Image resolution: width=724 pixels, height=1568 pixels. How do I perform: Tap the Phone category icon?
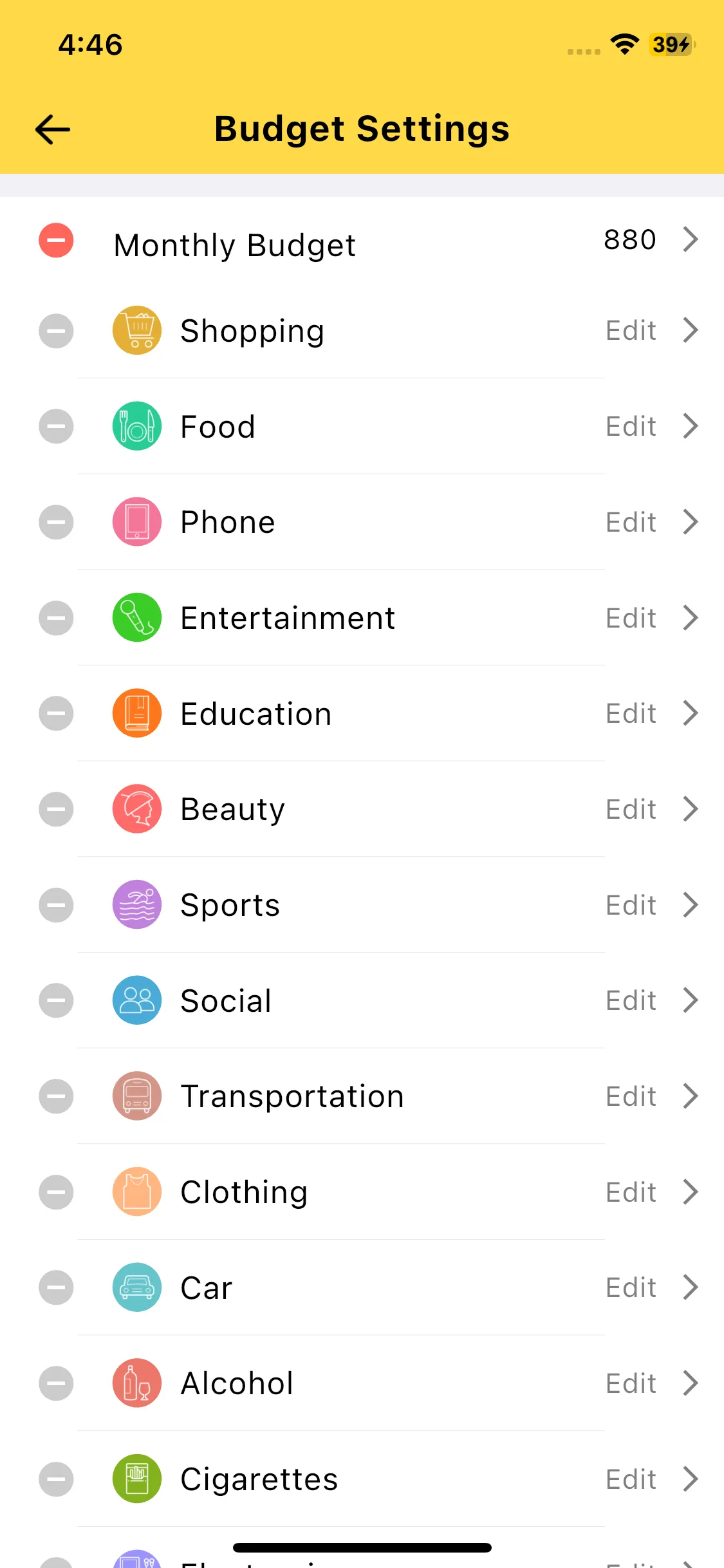[x=136, y=521]
